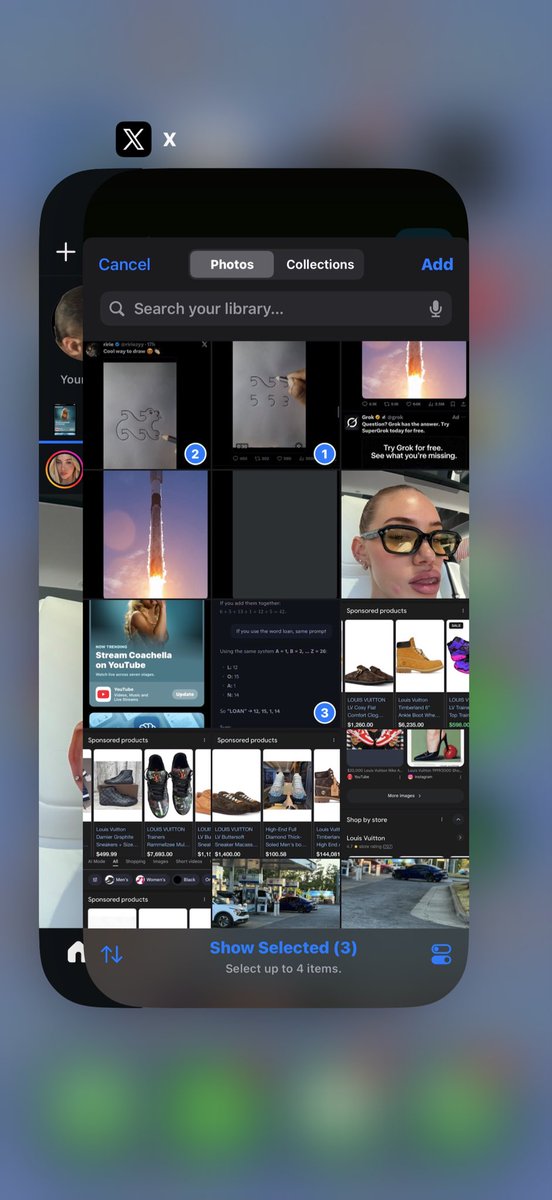The height and width of the screenshot is (1200, 552).
Task: Select the blank dark thumbnail
Action: (274, 534)
